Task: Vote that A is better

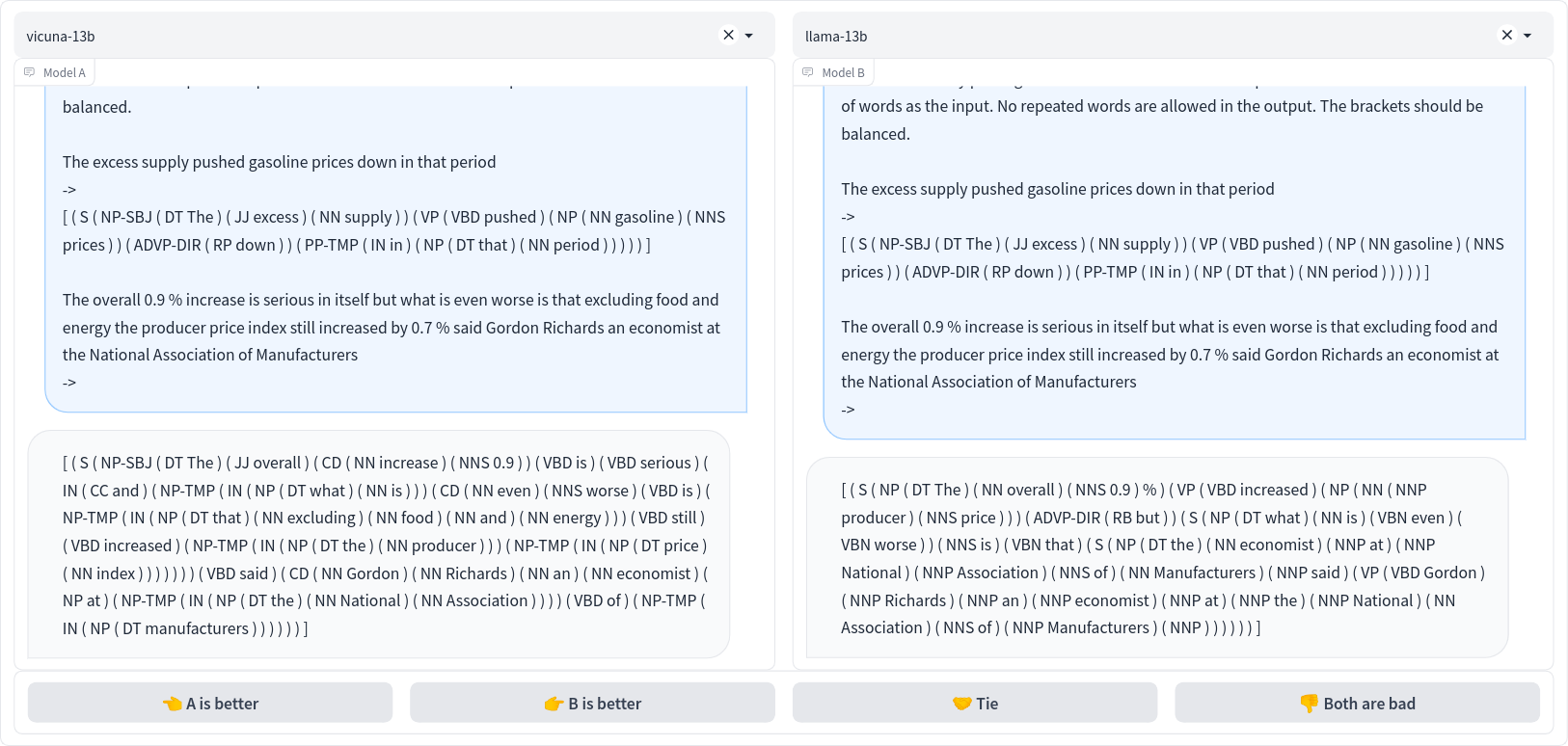Action: (x=210, y=703)
